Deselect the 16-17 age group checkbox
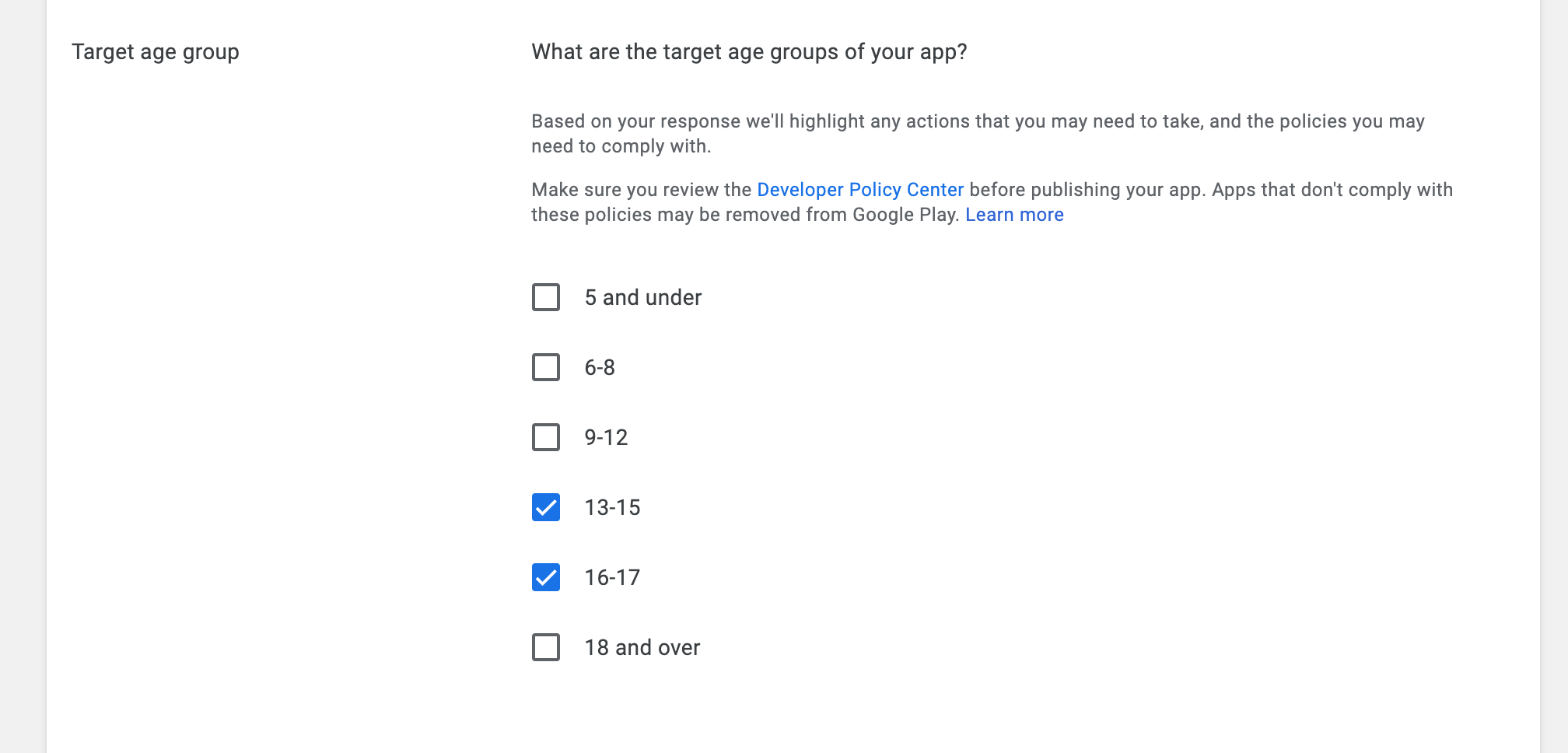 click(546, 577)
